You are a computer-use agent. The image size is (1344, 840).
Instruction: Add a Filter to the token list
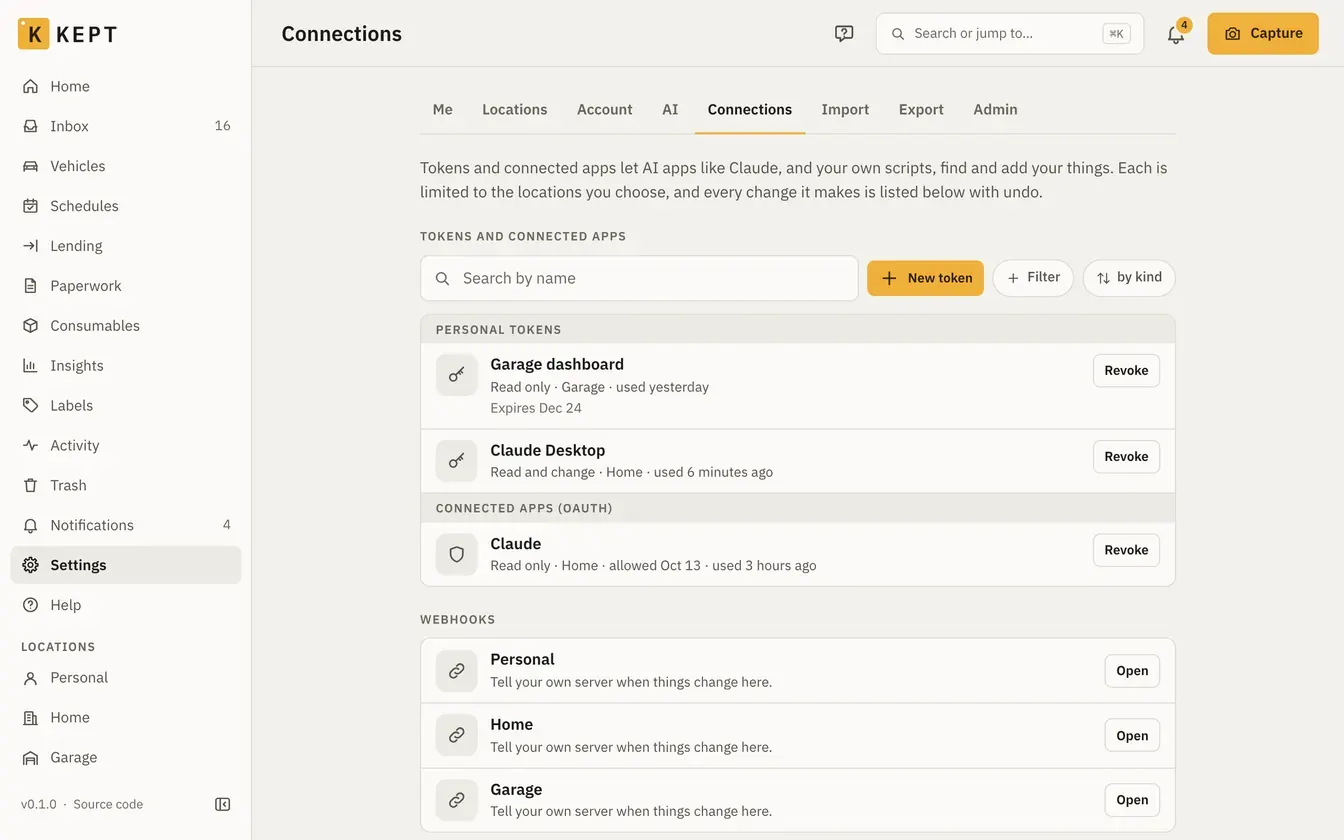1033,278
